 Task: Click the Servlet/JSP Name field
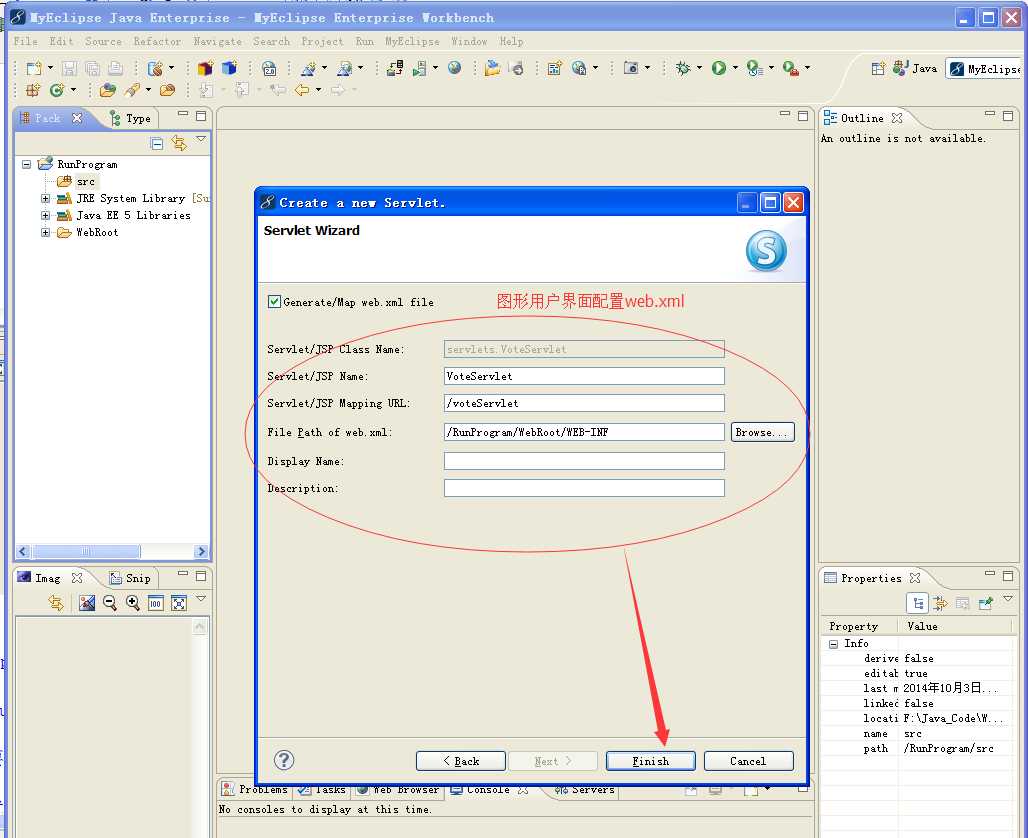584,376
